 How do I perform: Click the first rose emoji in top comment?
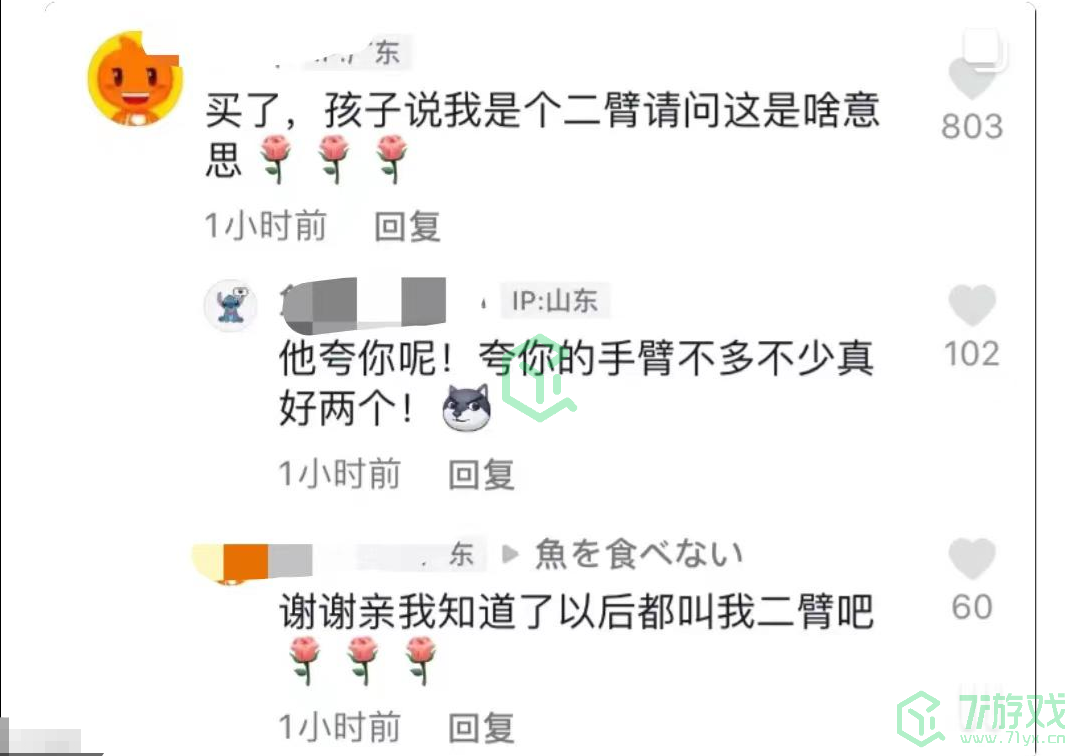(x=276, y=159)
